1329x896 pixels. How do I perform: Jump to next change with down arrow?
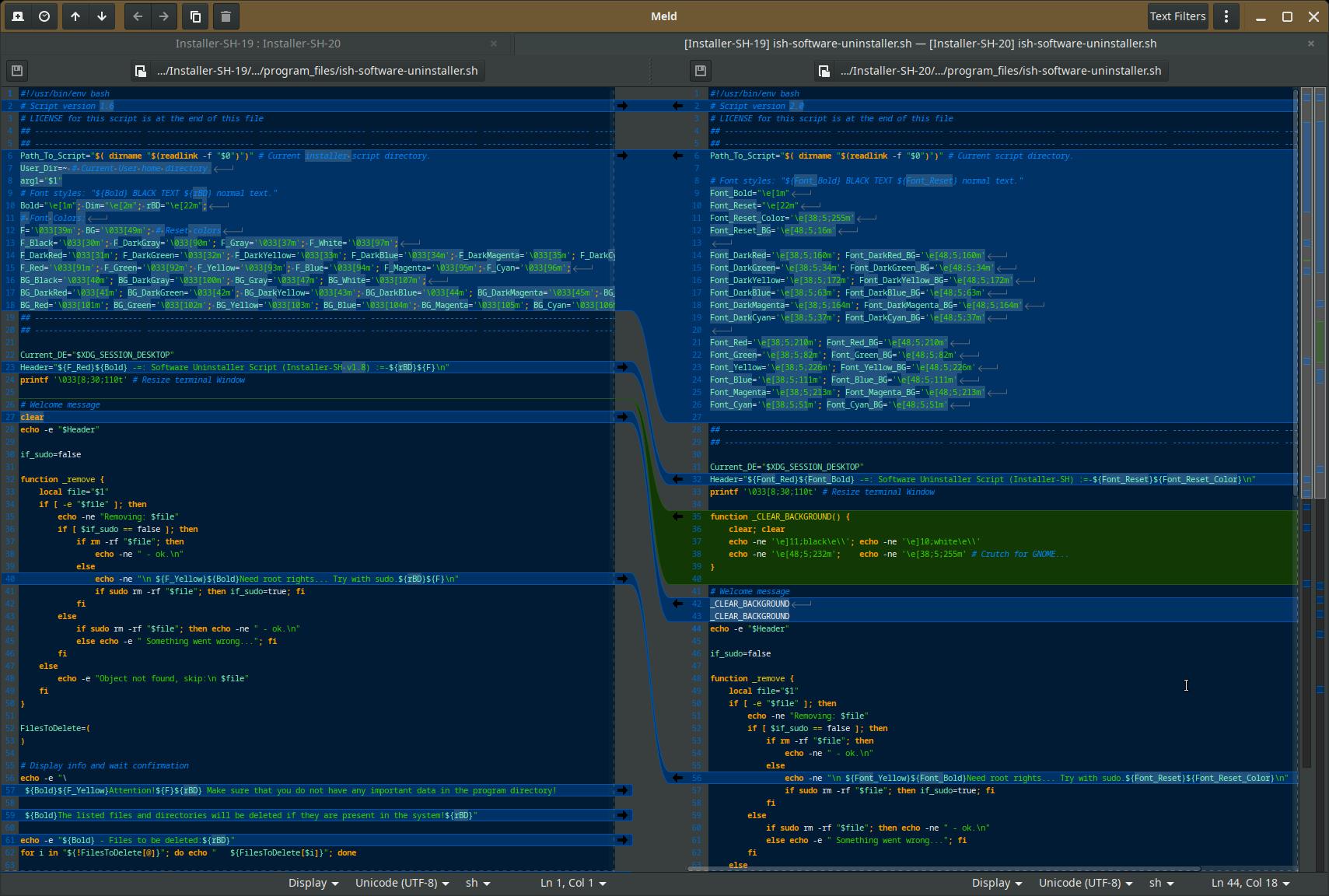click(x=102, y=16)
